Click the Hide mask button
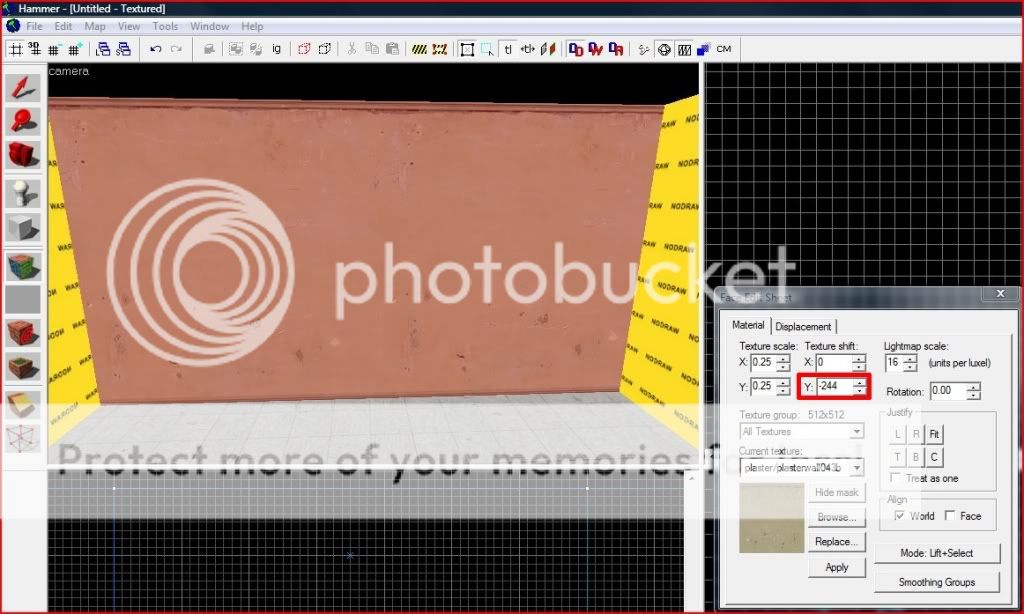 (837, 492)
